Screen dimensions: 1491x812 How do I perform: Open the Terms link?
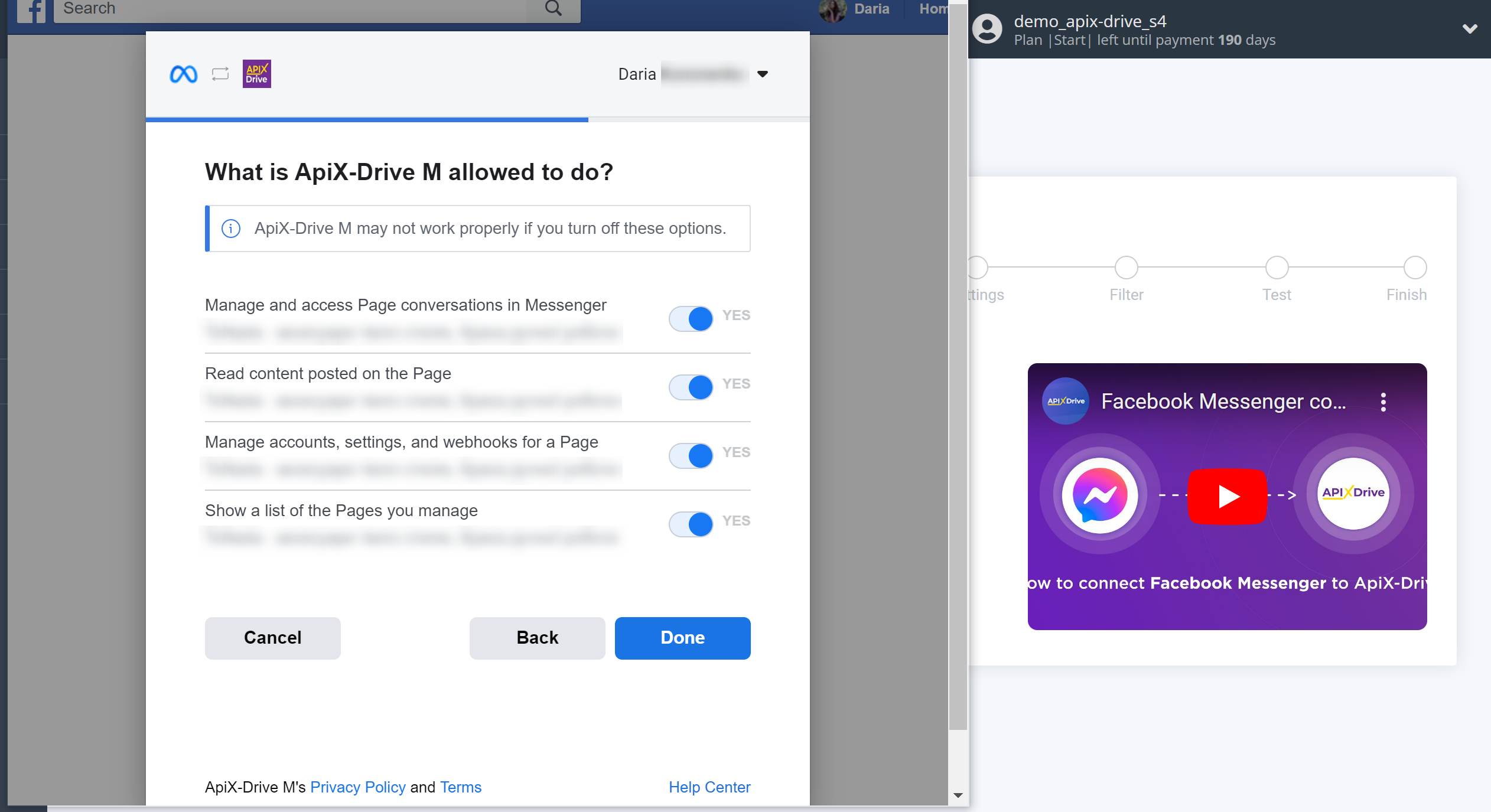click(461, 787)
